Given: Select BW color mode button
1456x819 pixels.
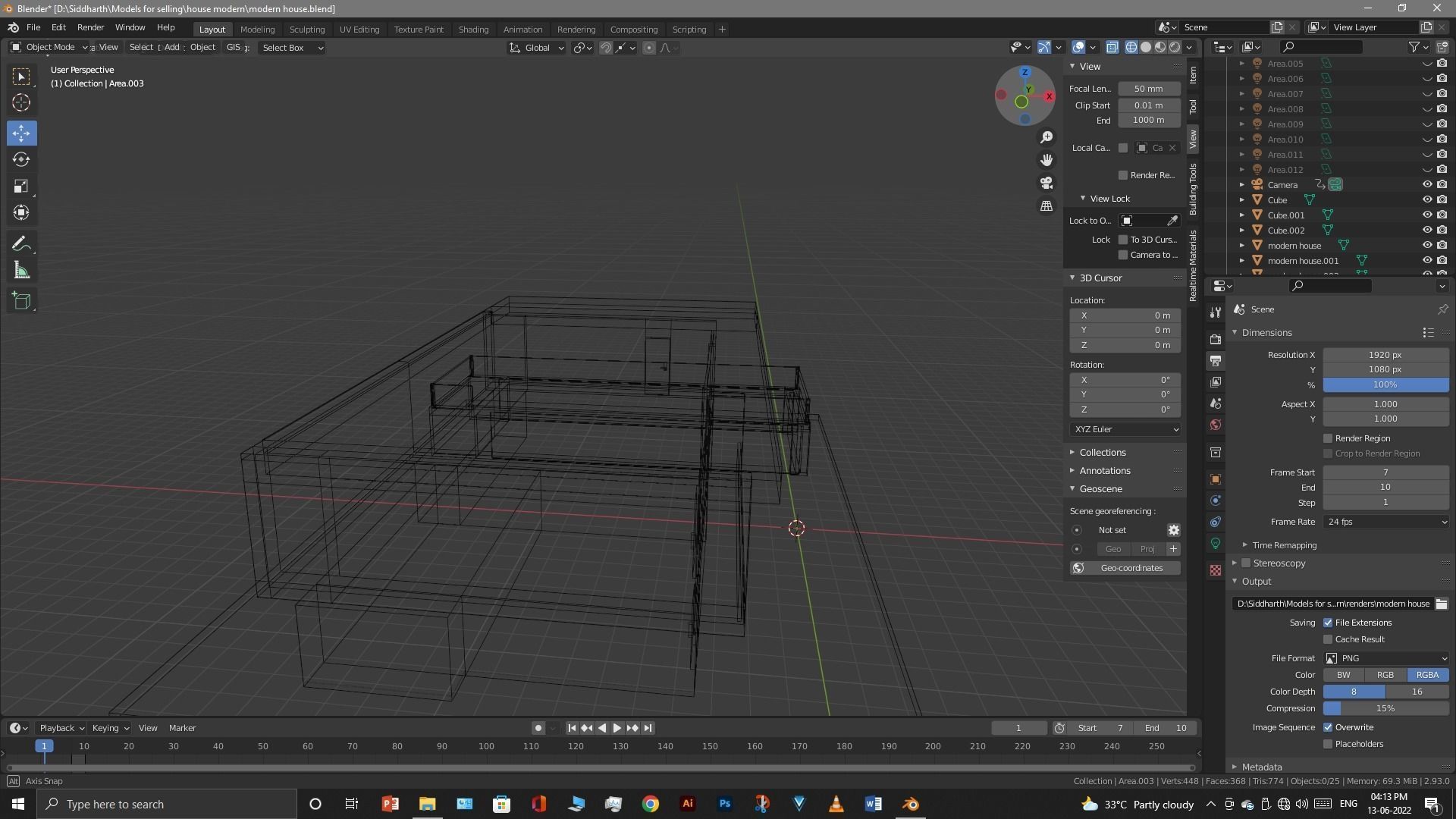Looking at the screenshot, I should coord(1343,675).
